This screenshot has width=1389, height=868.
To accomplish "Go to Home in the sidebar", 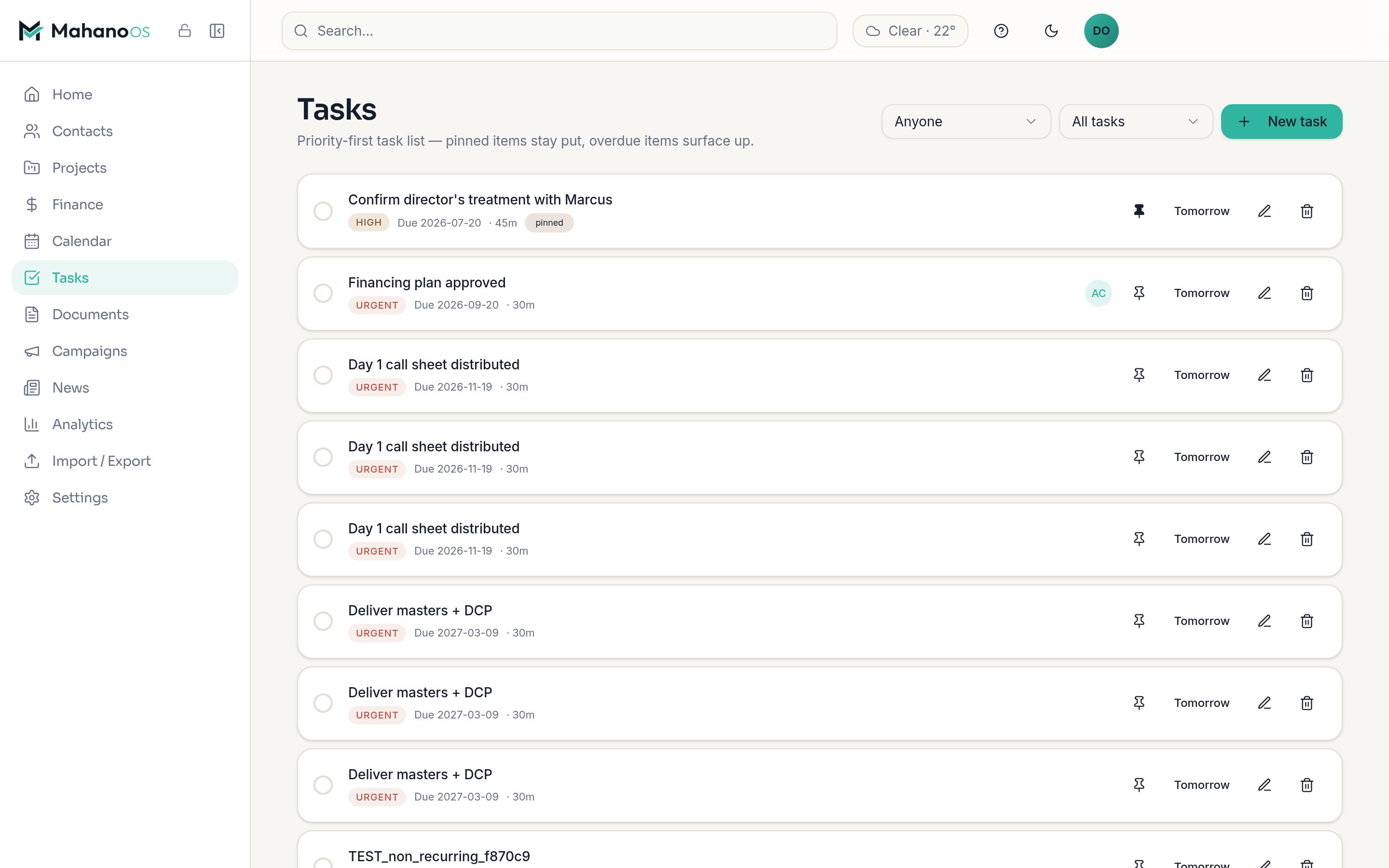I will [x=124, y=94].
